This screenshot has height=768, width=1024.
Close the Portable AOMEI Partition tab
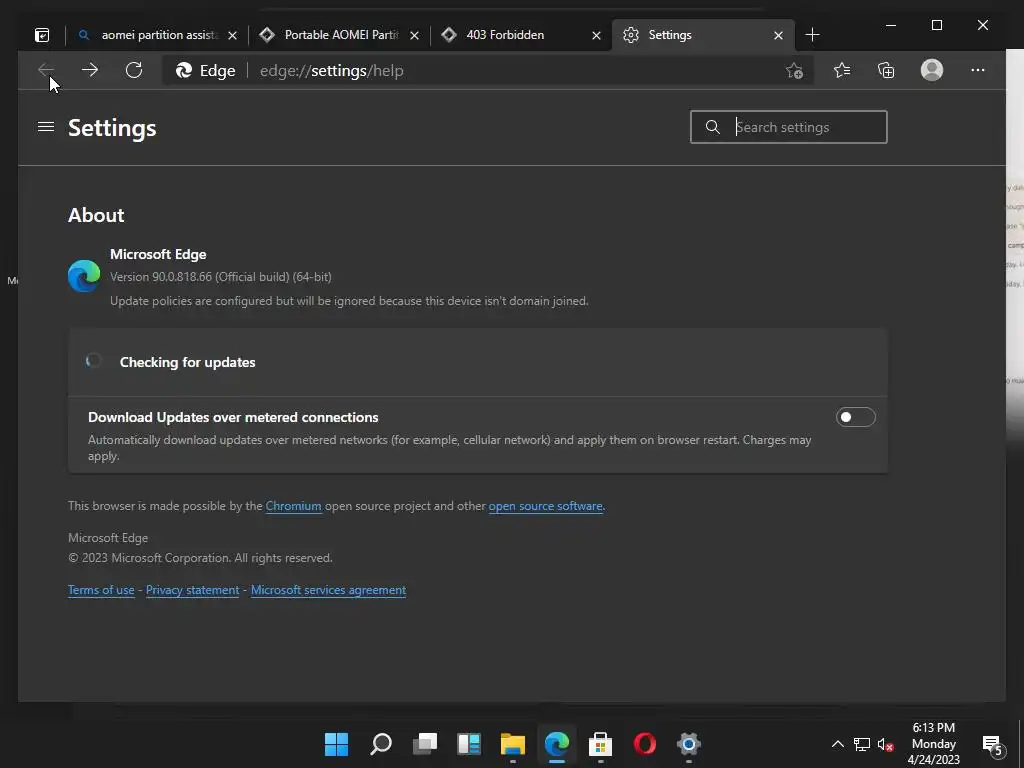click(415, 35)
